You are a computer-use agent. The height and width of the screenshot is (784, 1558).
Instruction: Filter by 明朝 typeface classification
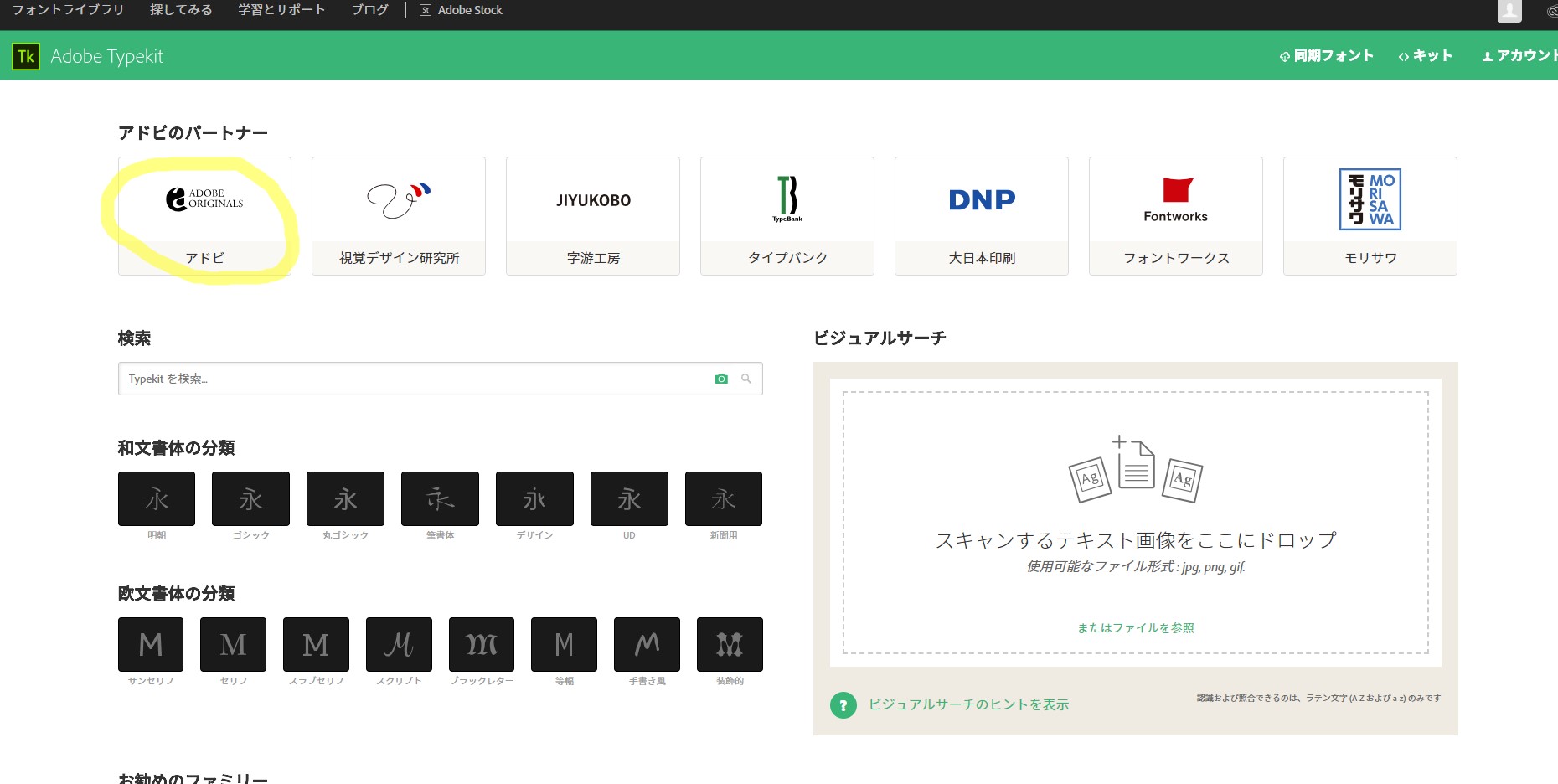tap(157, 498)
